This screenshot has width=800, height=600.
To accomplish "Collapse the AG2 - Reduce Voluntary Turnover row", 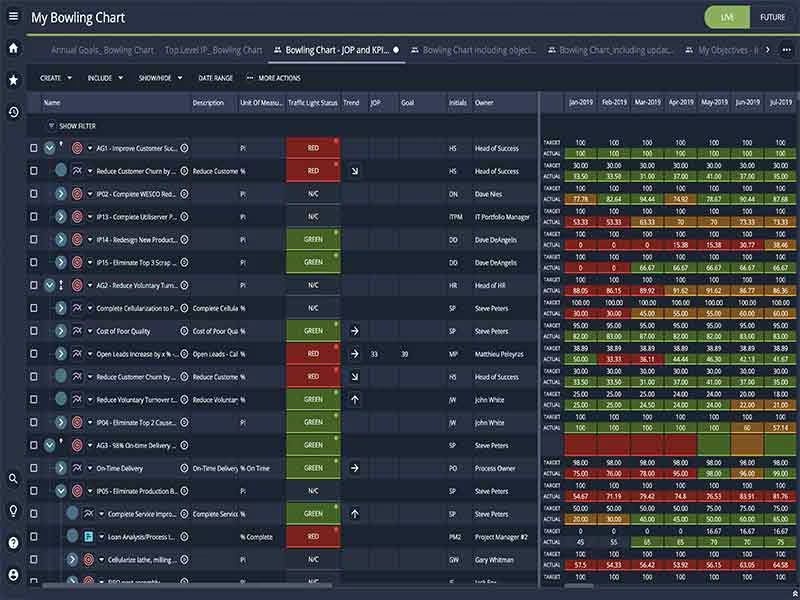I will [49, 285].
